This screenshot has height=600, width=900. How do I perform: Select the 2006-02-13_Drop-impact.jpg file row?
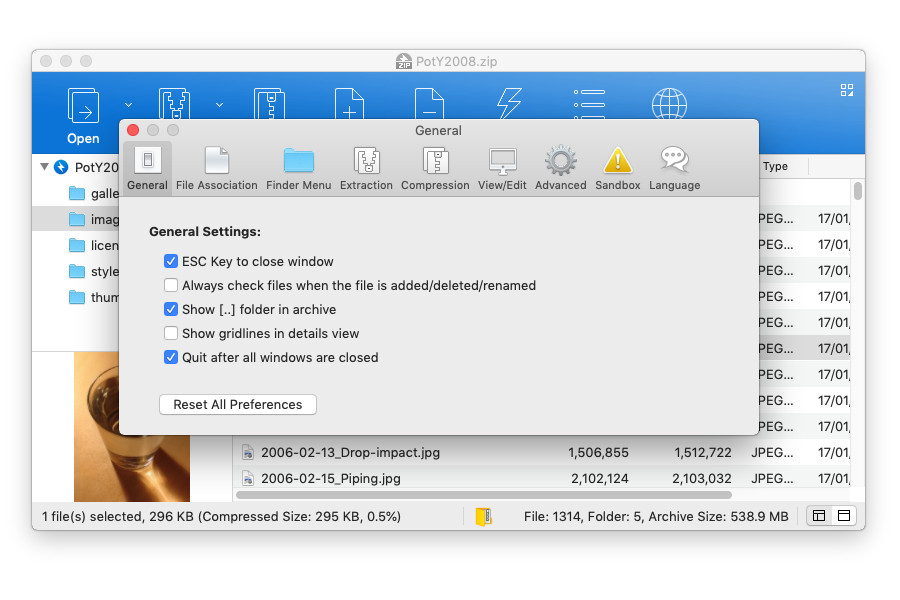(x=350, y=453)
